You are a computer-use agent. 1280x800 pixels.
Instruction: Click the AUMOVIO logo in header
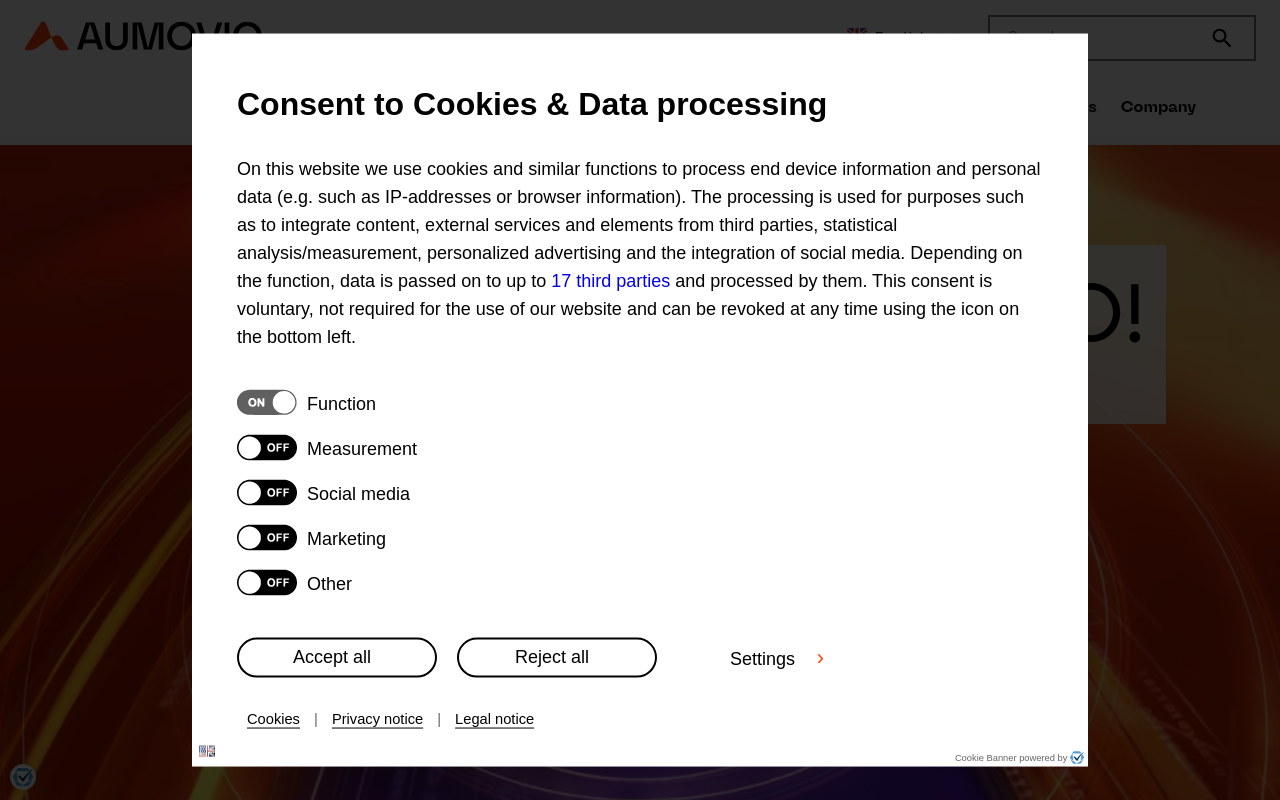coord(143,36)
